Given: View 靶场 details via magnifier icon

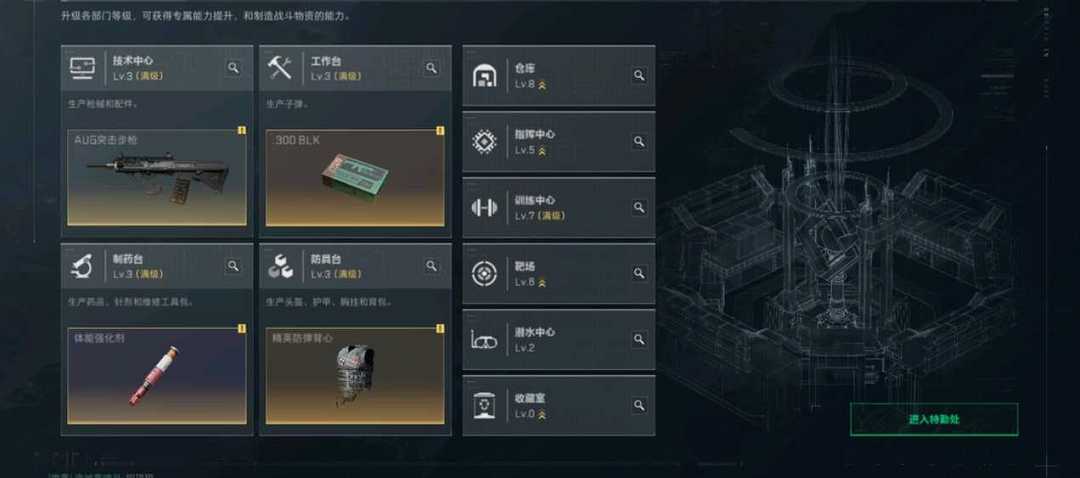Looking at the screenshot, I should pyautogui.click(x=639, y=273).
